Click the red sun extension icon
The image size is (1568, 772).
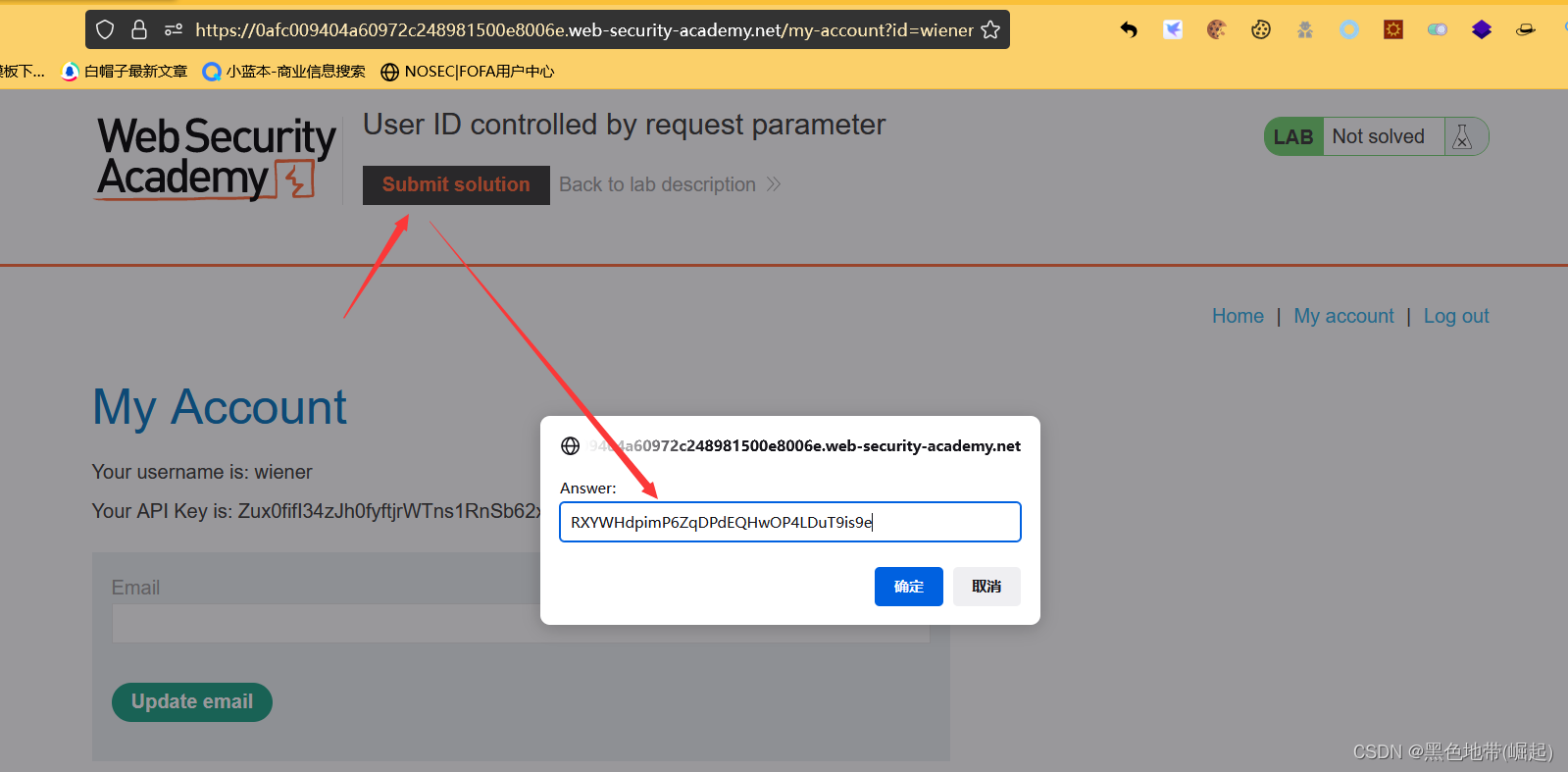pyautogui.click(x=1392, y=29)
